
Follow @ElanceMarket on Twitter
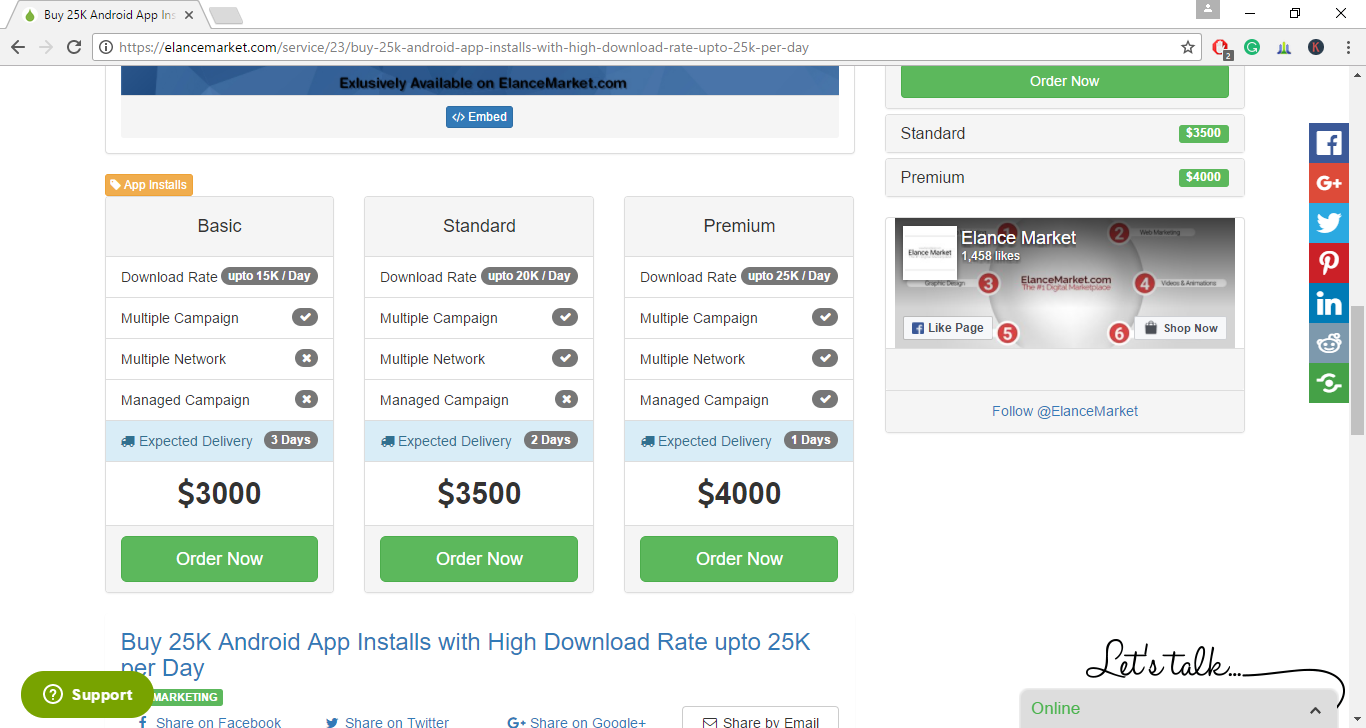coord(1065,411)
